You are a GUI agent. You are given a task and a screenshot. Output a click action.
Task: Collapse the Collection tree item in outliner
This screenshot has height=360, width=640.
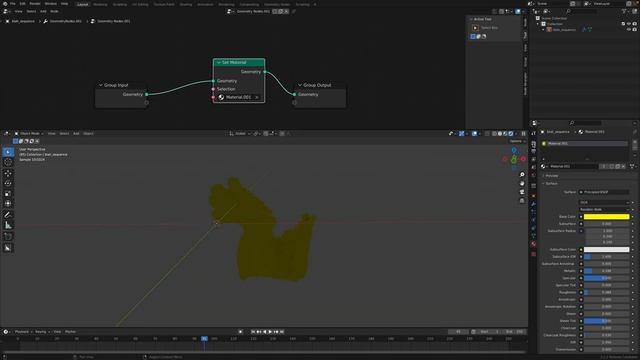coord(538,24)
